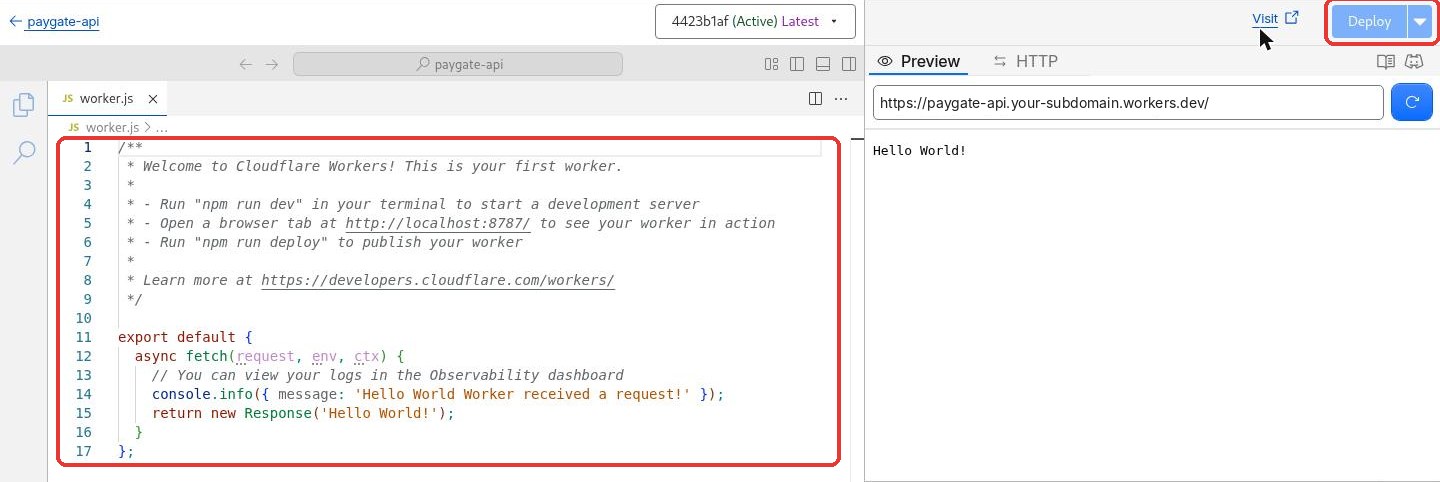Open the Visit link
The image size is (1440, 482).
pos(1275,18)
